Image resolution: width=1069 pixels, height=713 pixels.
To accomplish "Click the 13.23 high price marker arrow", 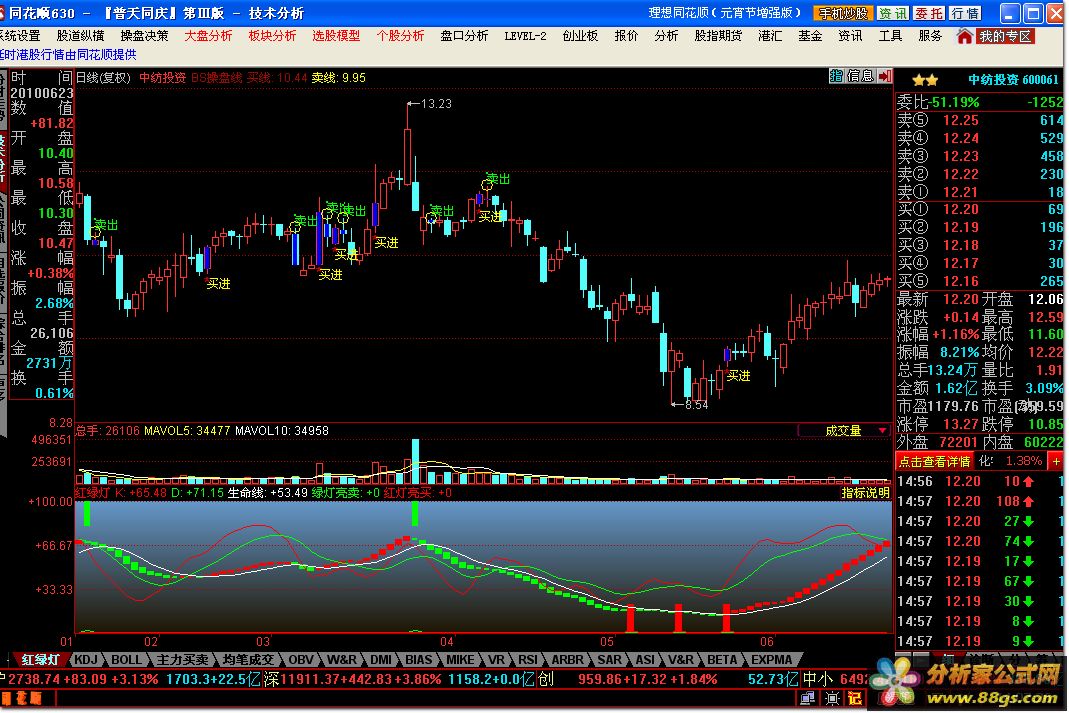I will [412, 104].
